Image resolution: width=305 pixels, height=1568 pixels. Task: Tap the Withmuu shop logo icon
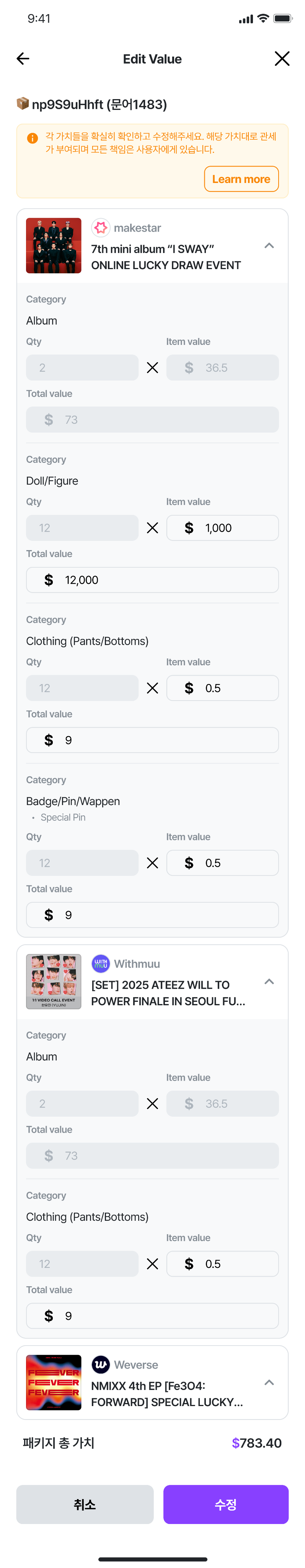click(100, 964)
